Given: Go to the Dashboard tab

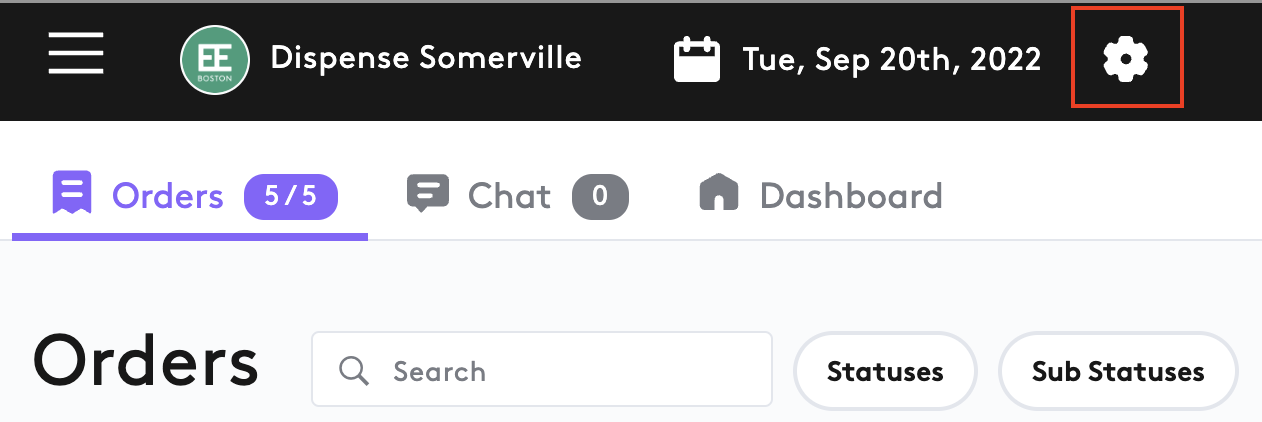Looking at the screenshot, I should [851, 196].
